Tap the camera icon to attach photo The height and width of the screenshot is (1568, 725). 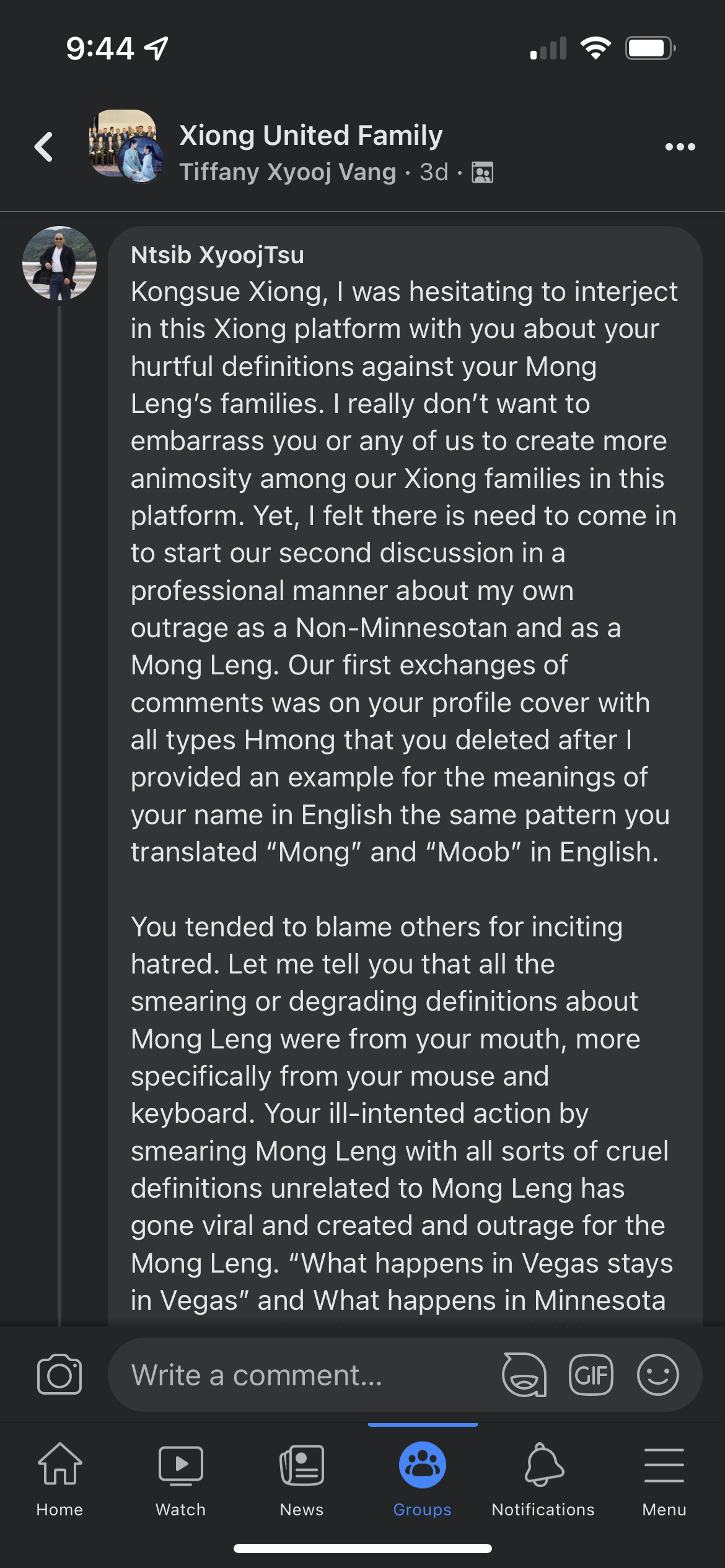59,1375
